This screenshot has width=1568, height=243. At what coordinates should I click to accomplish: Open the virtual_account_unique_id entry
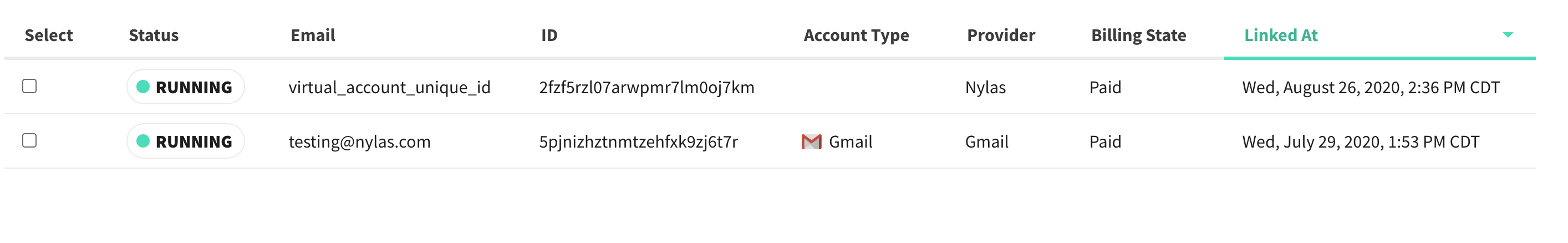tap(389, 88)
